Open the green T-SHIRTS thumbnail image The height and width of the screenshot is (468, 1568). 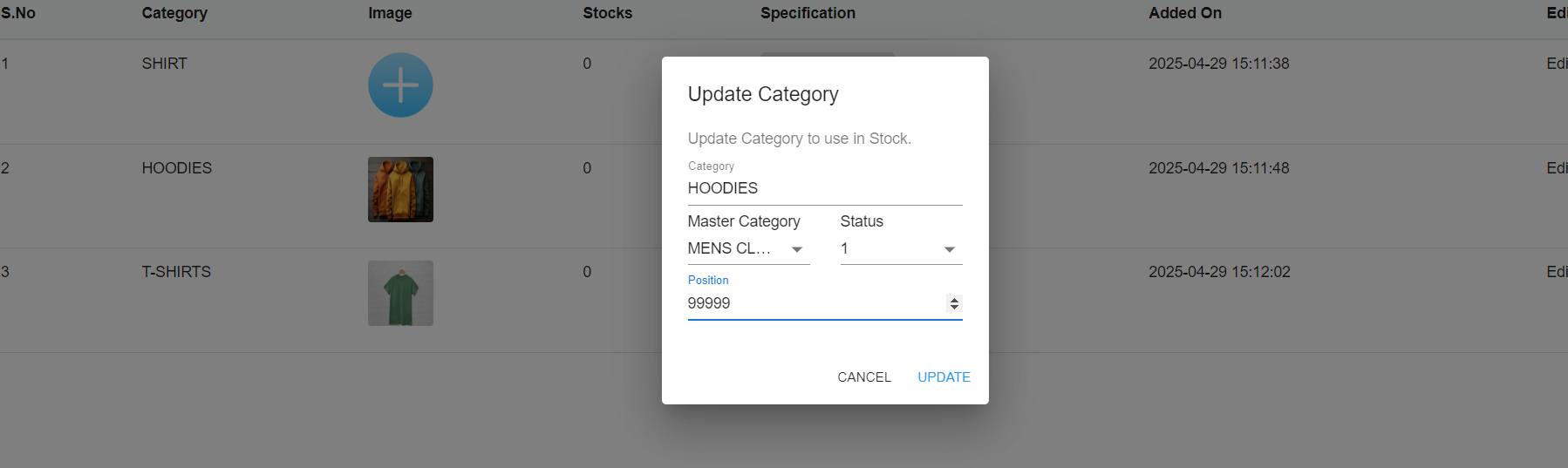(400, 293)
